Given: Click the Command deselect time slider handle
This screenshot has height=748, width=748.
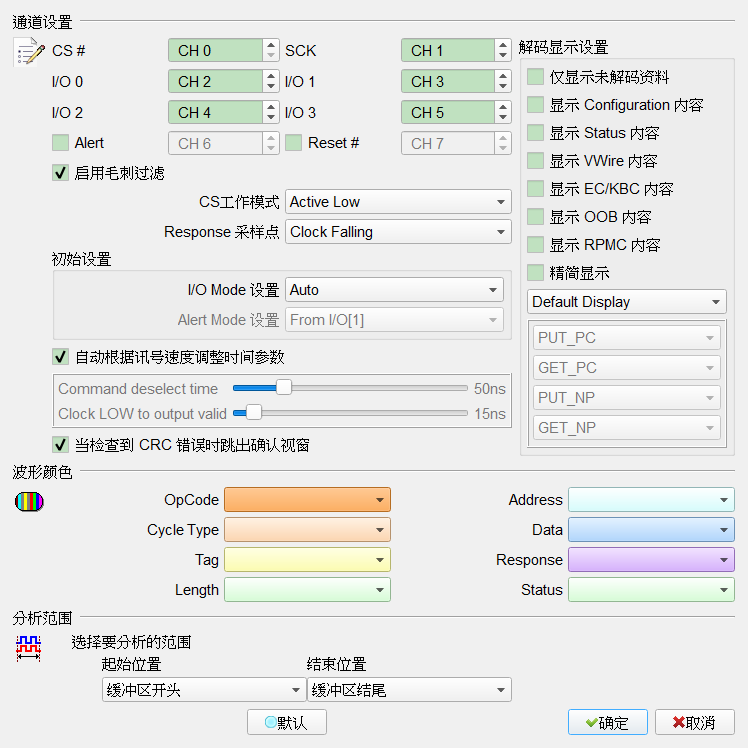Looking at the screenshot, I should [284, 388].
